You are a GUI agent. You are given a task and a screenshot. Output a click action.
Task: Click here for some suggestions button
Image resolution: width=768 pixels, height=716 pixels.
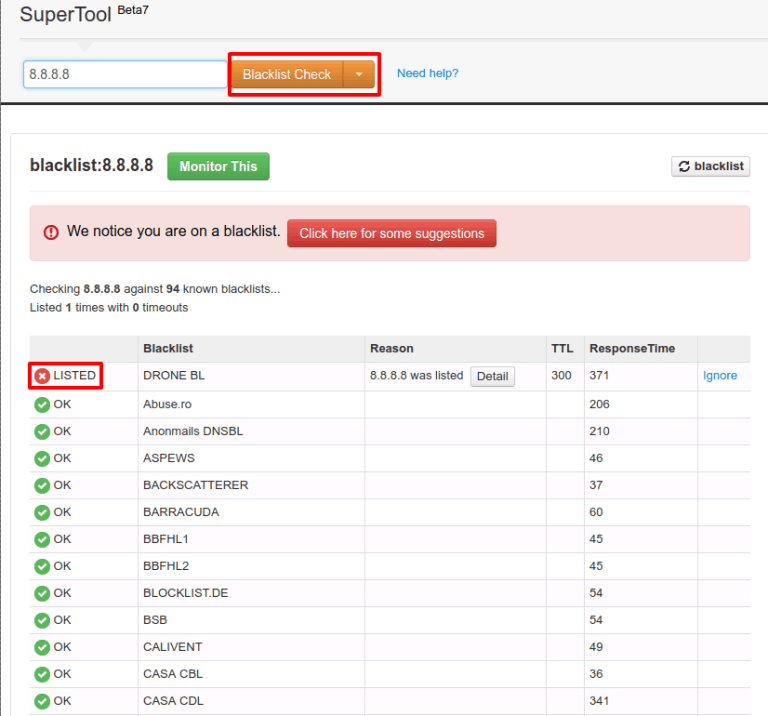(392, 234)
